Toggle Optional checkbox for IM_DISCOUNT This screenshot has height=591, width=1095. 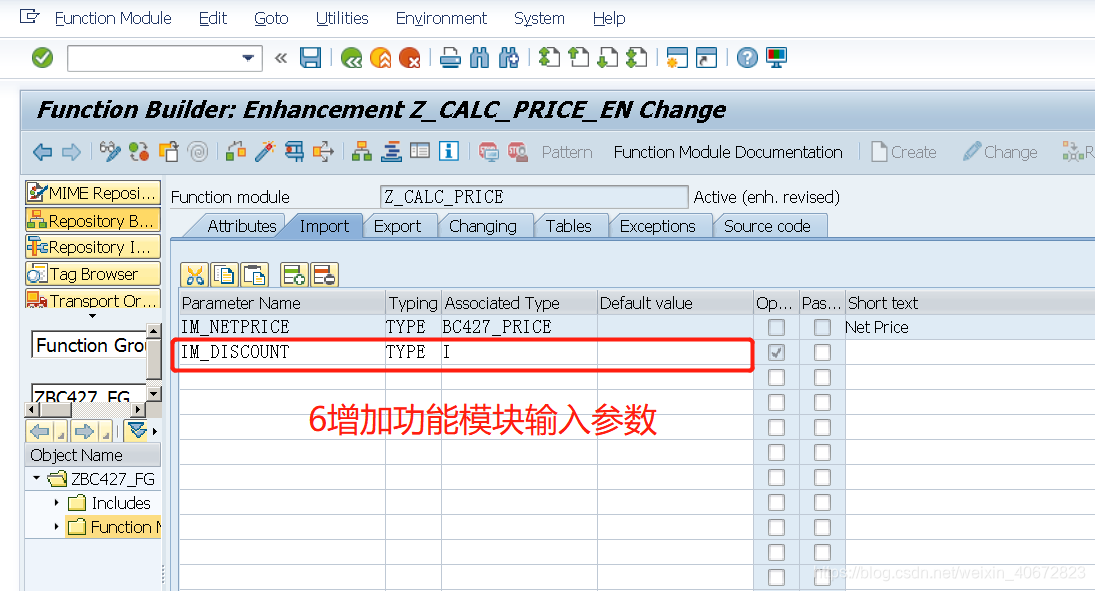click(776, 352)
